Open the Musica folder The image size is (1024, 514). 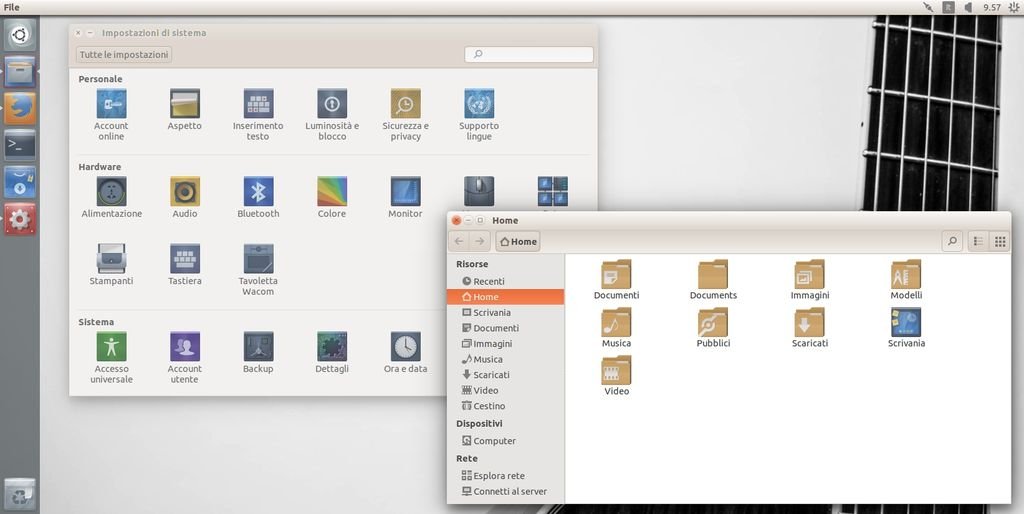(x=616, y=323)
